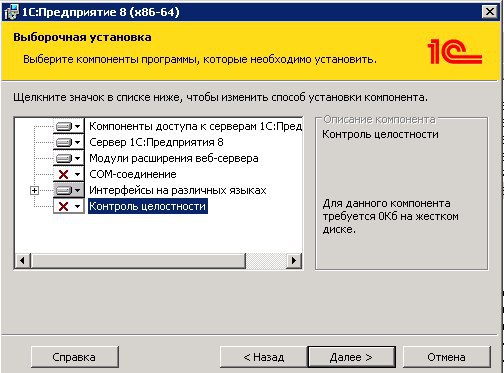The width and height of the screenshot is (504, 373).
Task: Click the left arrow of the horizontal scrollbar
Action: point(23,260)
